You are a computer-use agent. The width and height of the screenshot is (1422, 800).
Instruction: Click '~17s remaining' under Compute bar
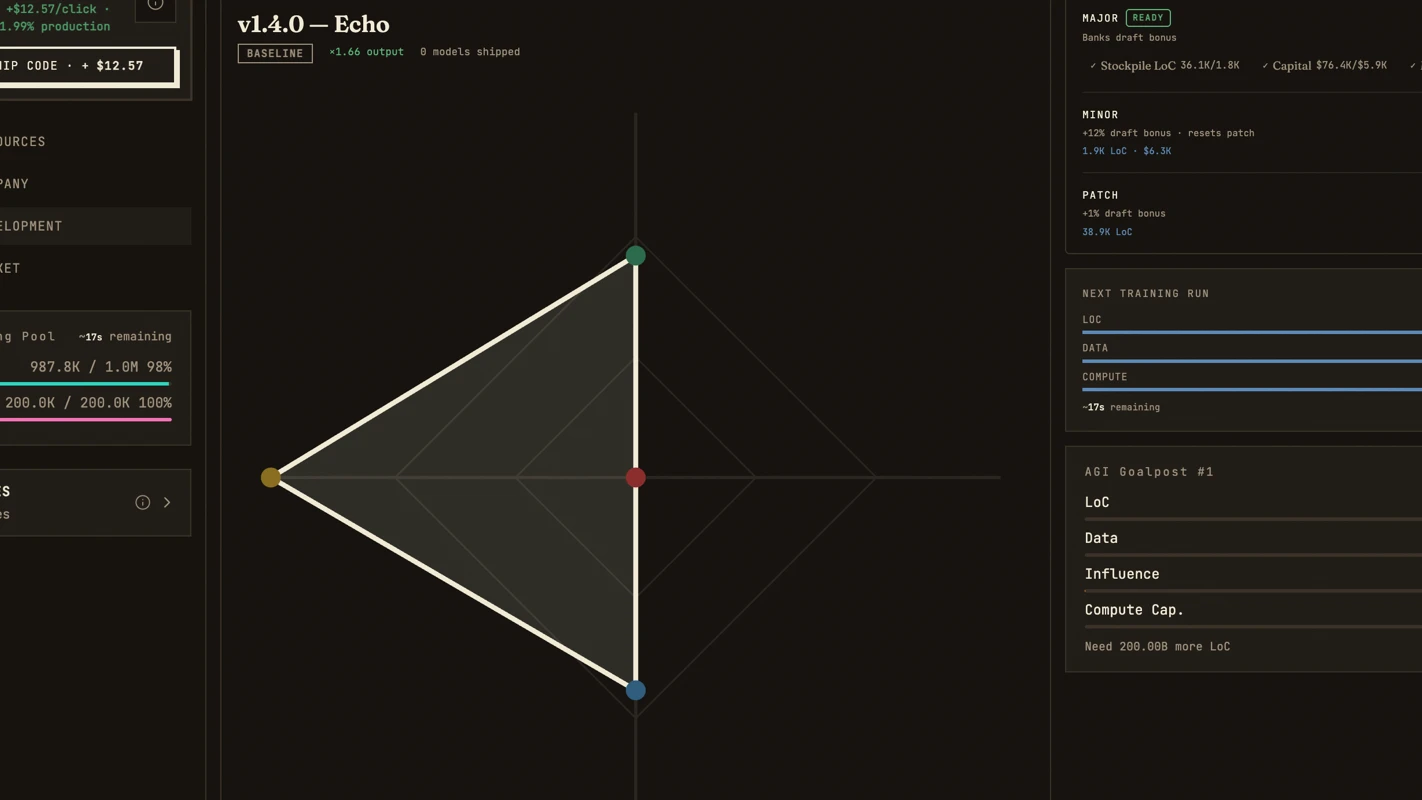(x=1121, y=408)
